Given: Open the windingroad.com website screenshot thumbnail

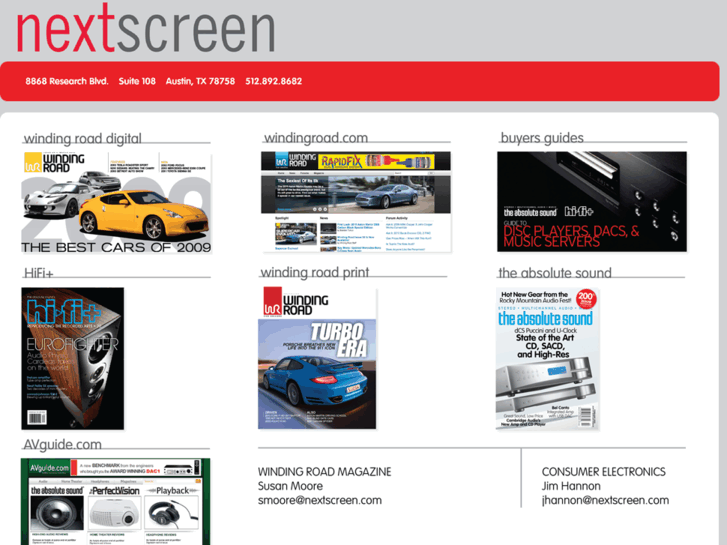Looking at the screenshot, I should click(x=356, y=202).
